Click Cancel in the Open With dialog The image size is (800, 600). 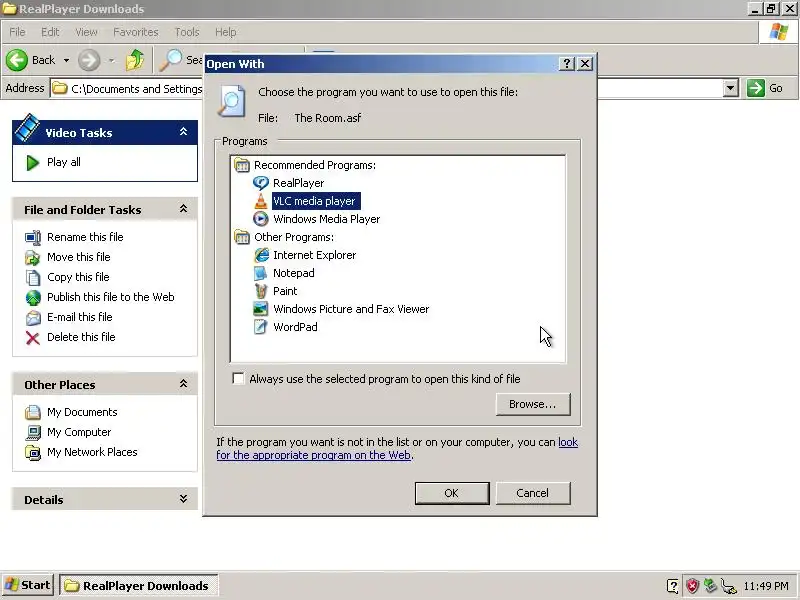tap(533, 493)
